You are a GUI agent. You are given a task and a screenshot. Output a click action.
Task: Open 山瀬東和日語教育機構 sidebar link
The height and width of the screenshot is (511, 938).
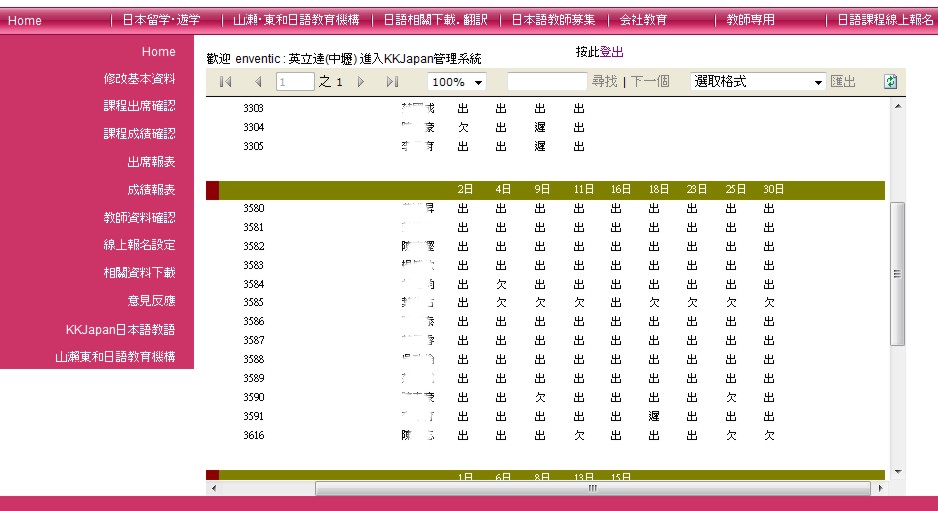coord(115,357)
